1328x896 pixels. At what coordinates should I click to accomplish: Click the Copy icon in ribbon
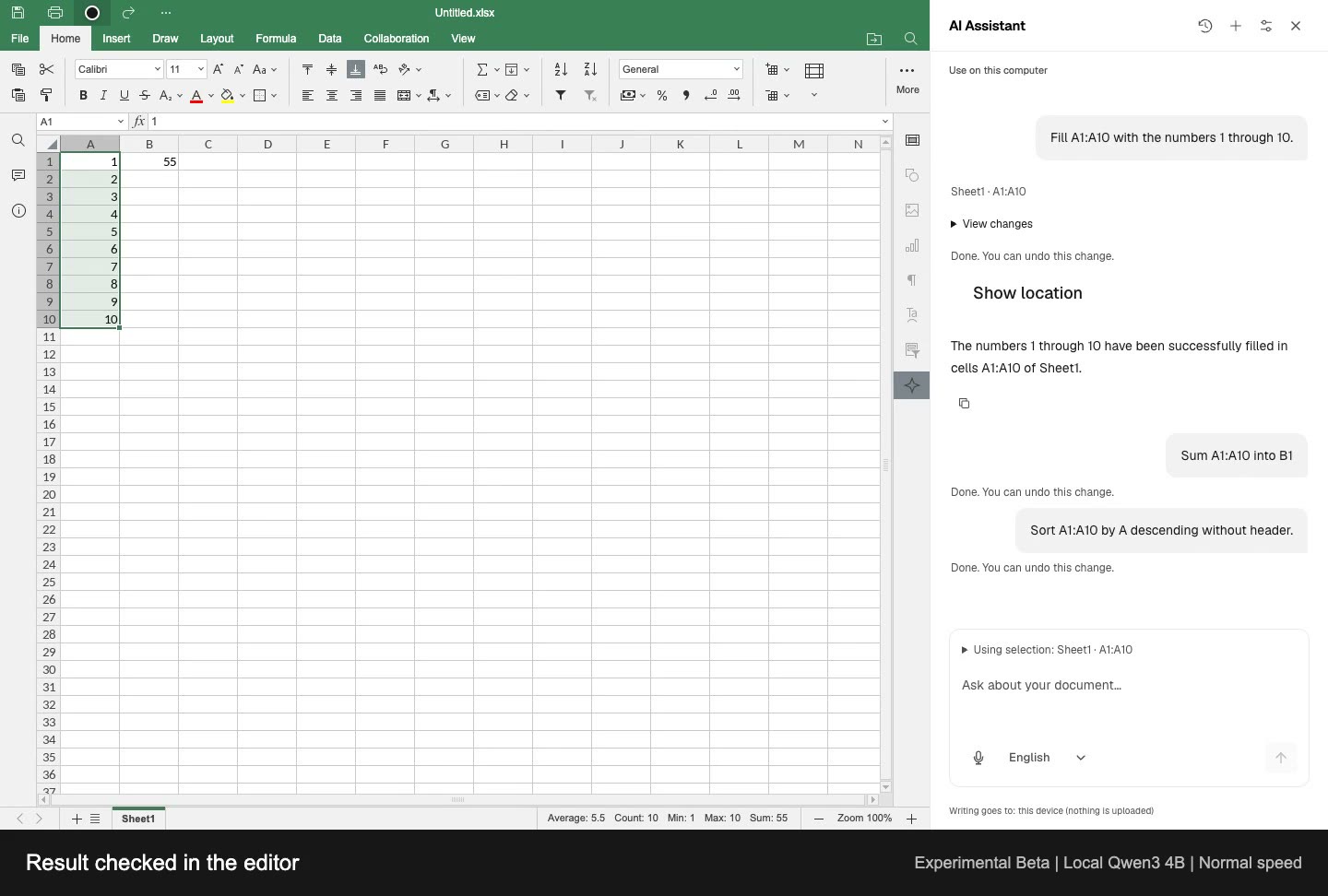click(x=18, y=69)
